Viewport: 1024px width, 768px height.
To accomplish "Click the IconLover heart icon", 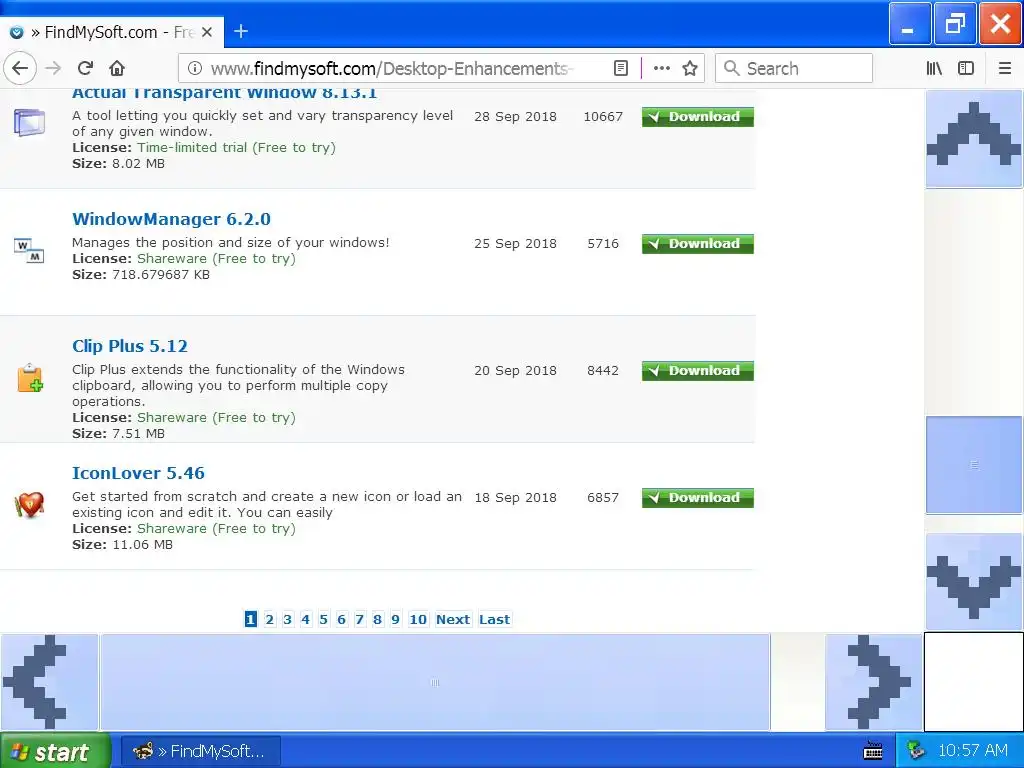I will (x=29, y=505).
